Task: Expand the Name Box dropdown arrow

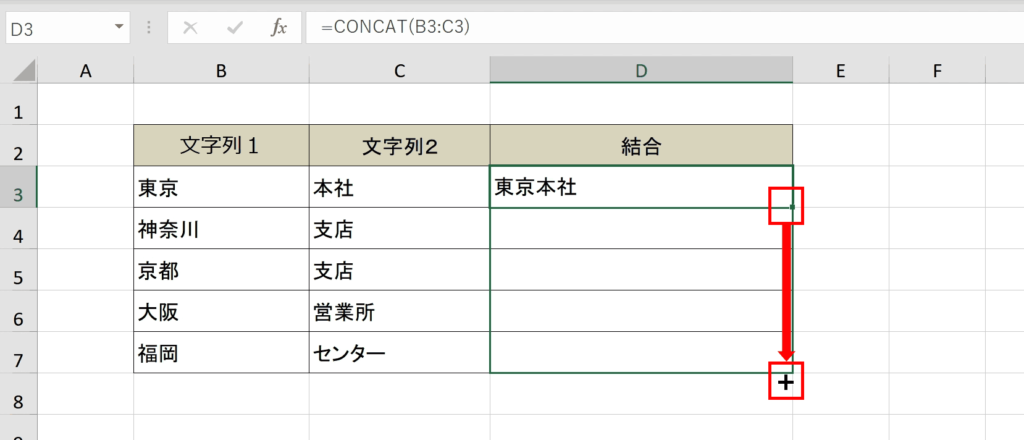Action: point(119,27)
